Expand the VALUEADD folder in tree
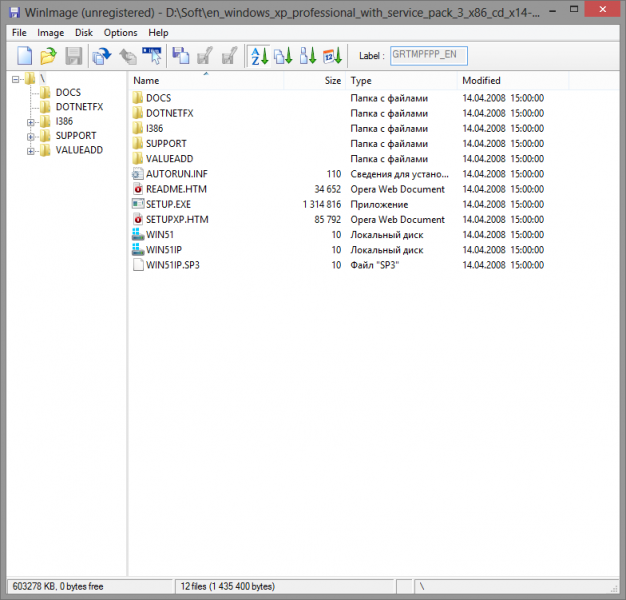Viewport: 626px width, 600px height. (30, 151)
